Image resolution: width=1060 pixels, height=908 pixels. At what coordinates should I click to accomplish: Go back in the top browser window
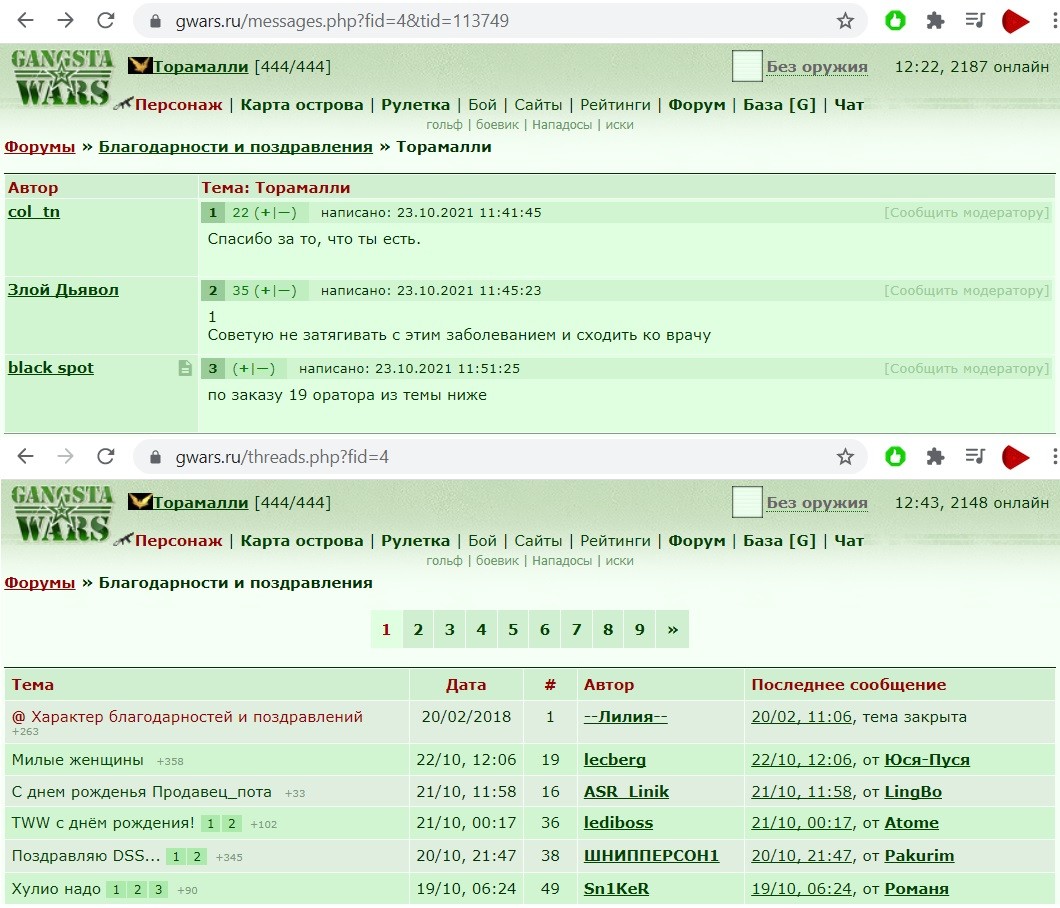pyautogui.click(x=26, y=20)
